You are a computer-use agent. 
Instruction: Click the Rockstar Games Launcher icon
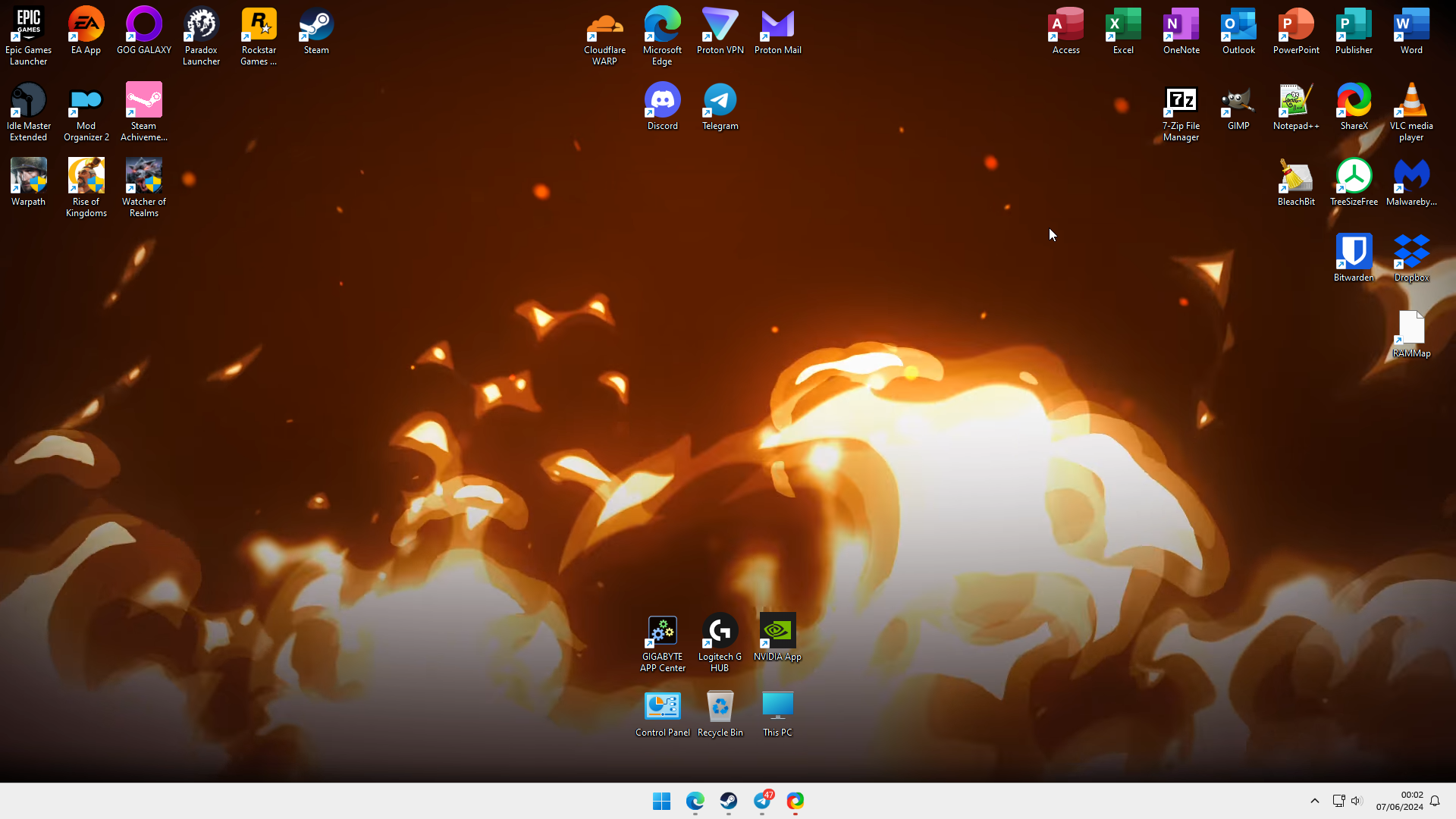(259, 35)
